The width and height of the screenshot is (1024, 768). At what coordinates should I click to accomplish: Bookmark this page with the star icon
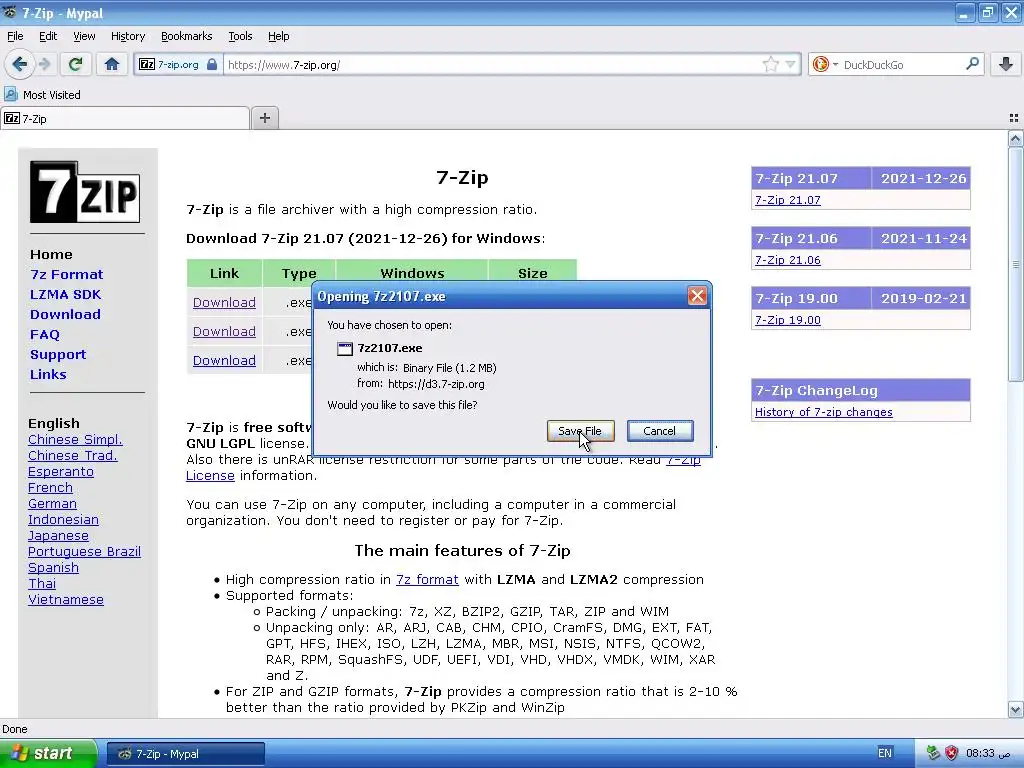point(771,64)
